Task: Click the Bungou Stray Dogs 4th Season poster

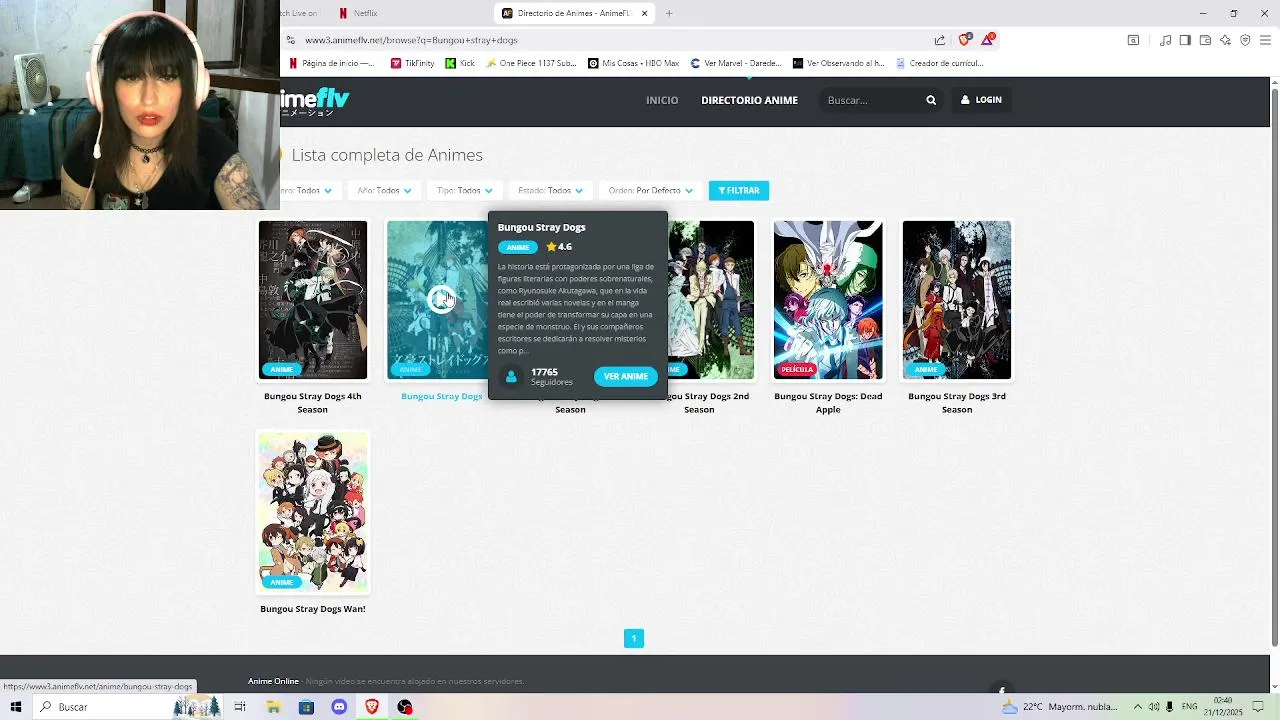Action: tap(313, 300)
